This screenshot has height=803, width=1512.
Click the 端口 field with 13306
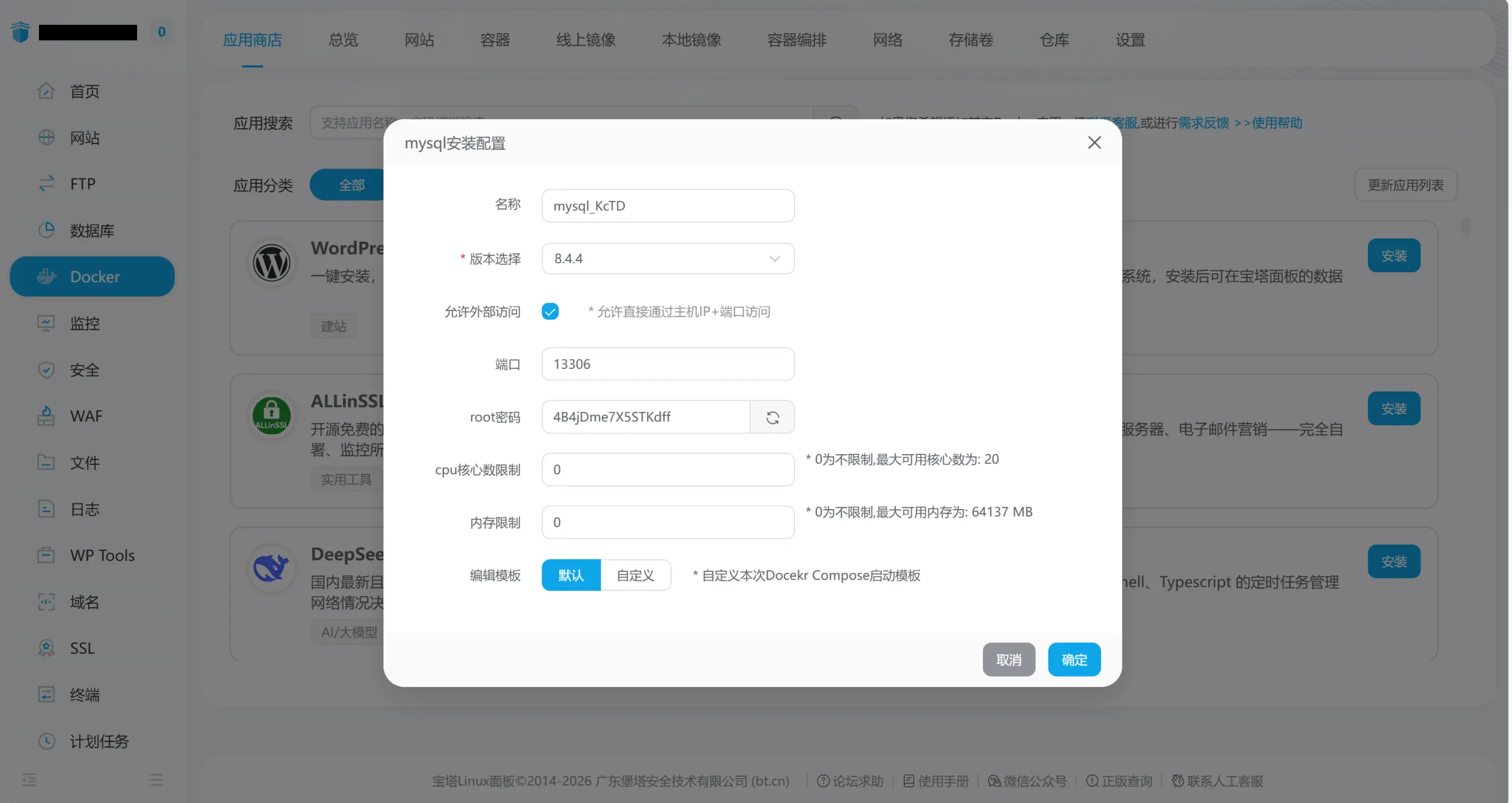tap(668, 365)
